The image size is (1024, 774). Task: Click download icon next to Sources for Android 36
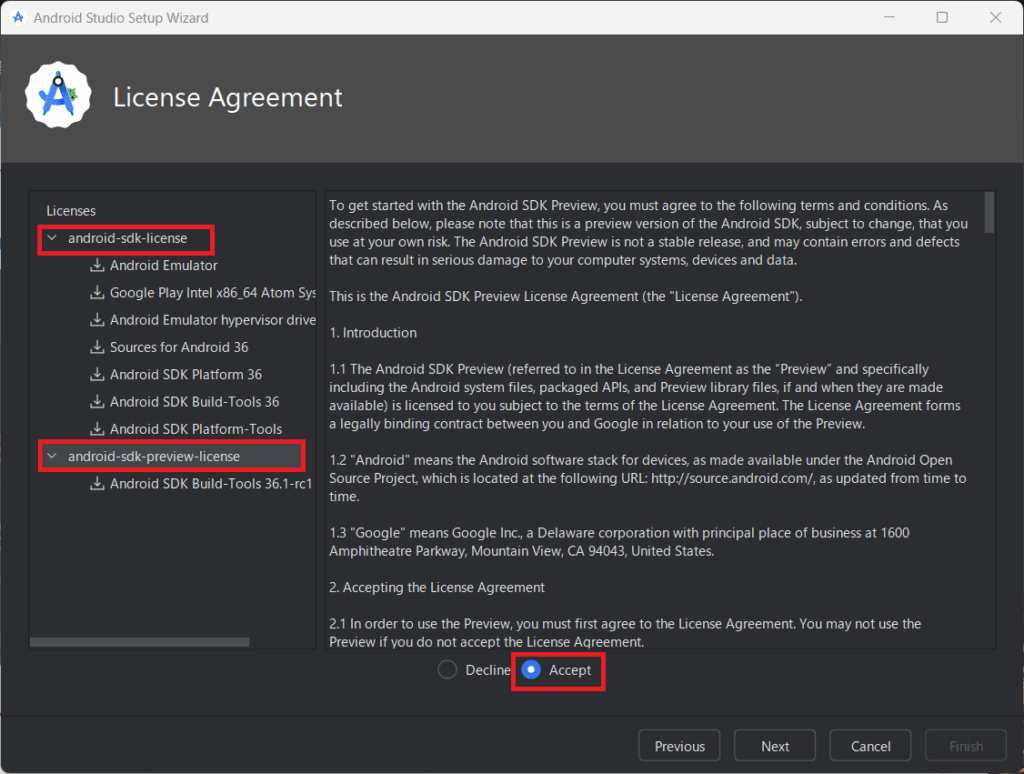pyautogui.click(x=97, y=347)
